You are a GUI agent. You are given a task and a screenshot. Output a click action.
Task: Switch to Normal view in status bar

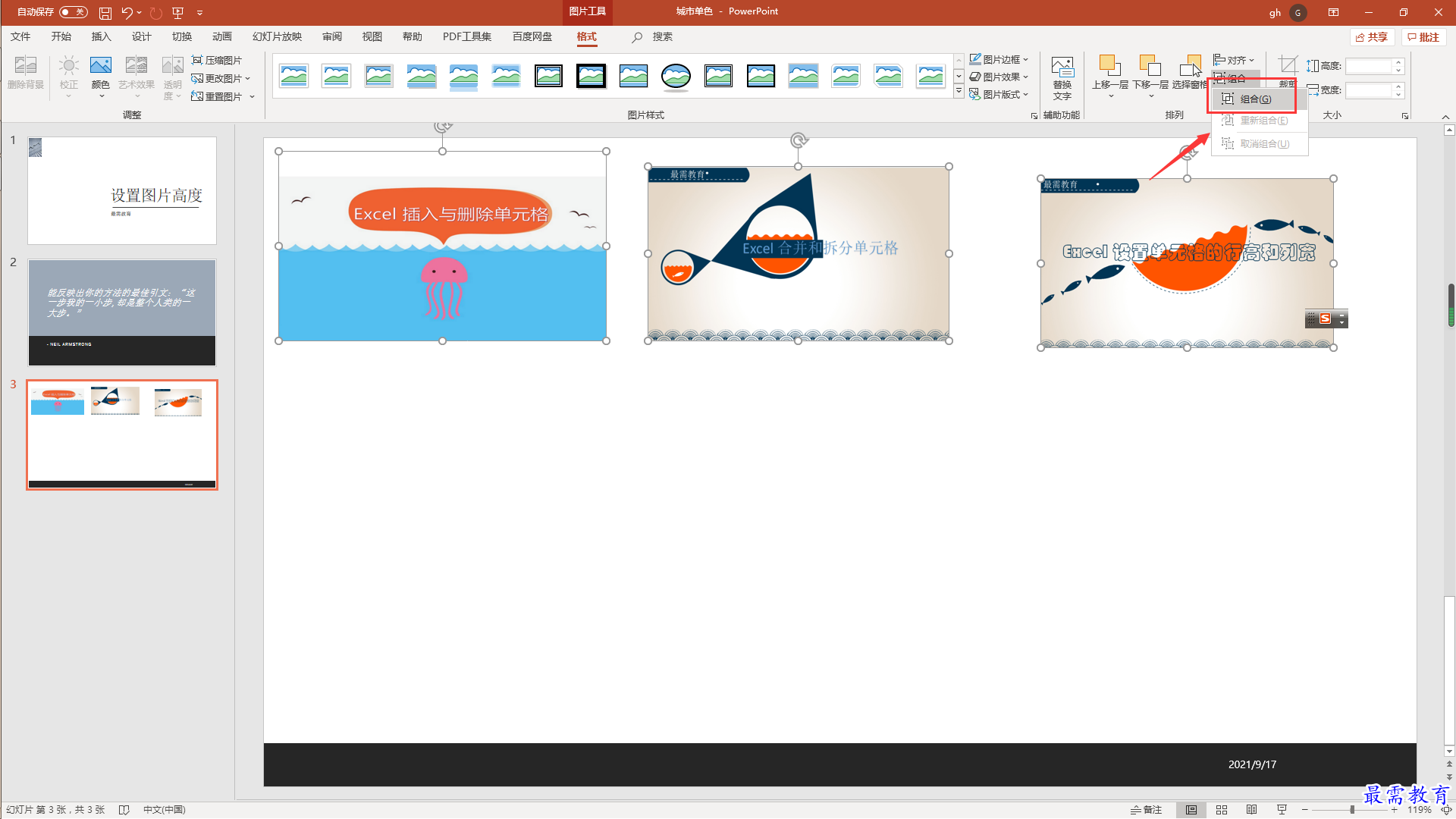coord(1191,810)
